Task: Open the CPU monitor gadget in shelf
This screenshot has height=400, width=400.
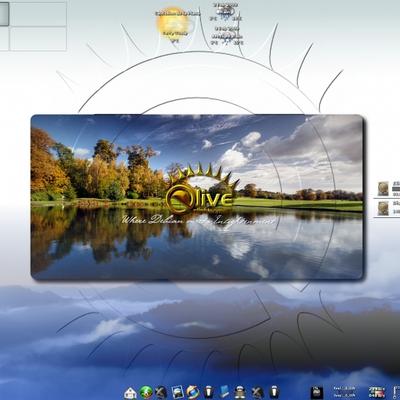Action: pyautogui.click(x=377, y=392)
